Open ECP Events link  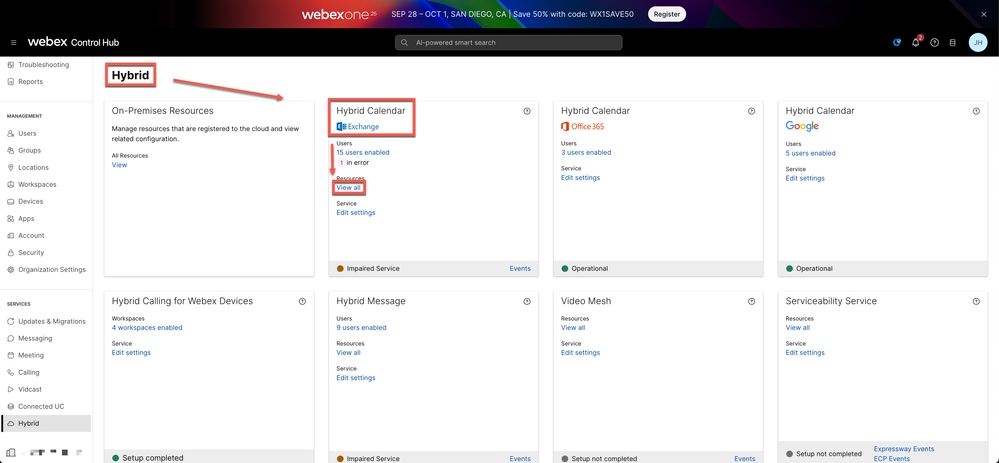pyautogui.click(x=892, y=459)
